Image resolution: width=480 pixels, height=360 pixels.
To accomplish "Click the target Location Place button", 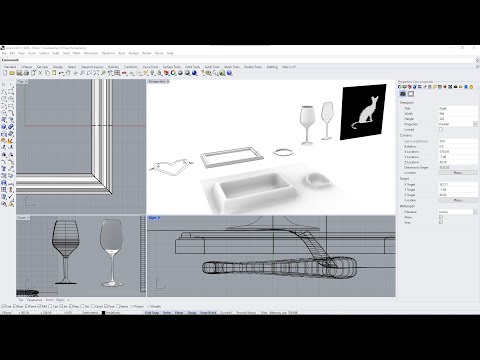I will pyautogui.click(x=458, y=200).
